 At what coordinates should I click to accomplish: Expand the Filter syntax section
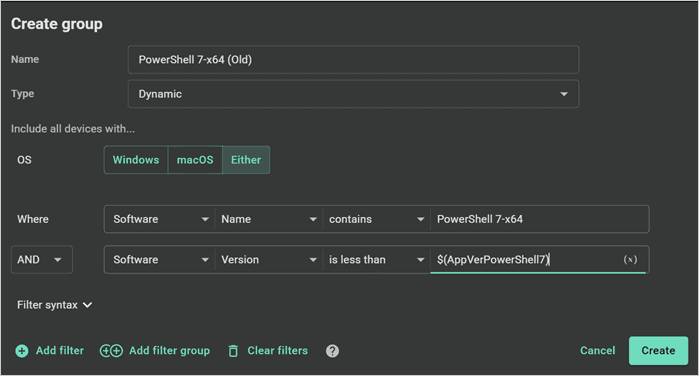[x=54, y=305]
